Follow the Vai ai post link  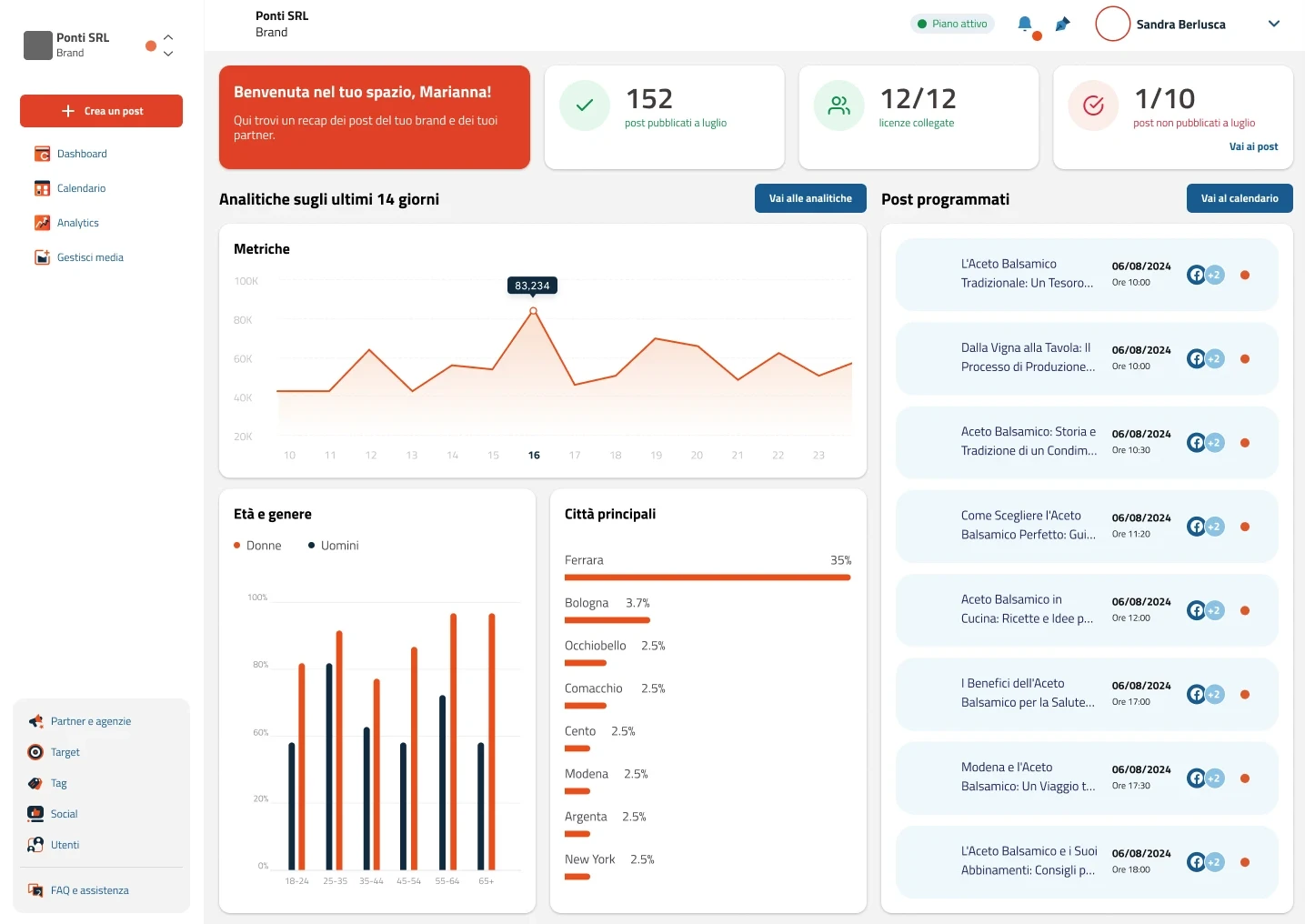[1253, 146]
